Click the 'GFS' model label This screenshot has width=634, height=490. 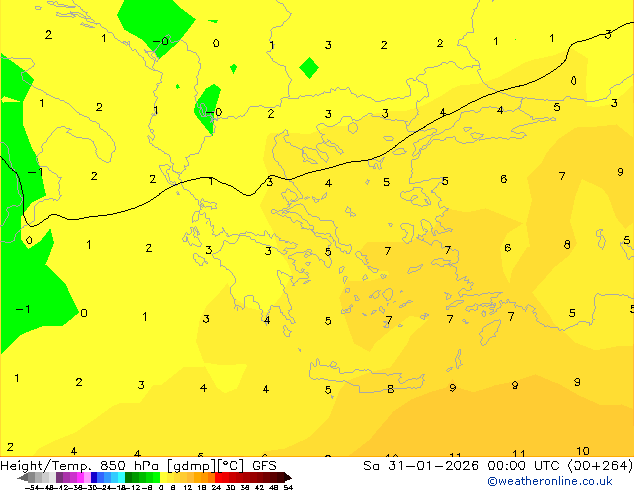(x=264, y=466)
